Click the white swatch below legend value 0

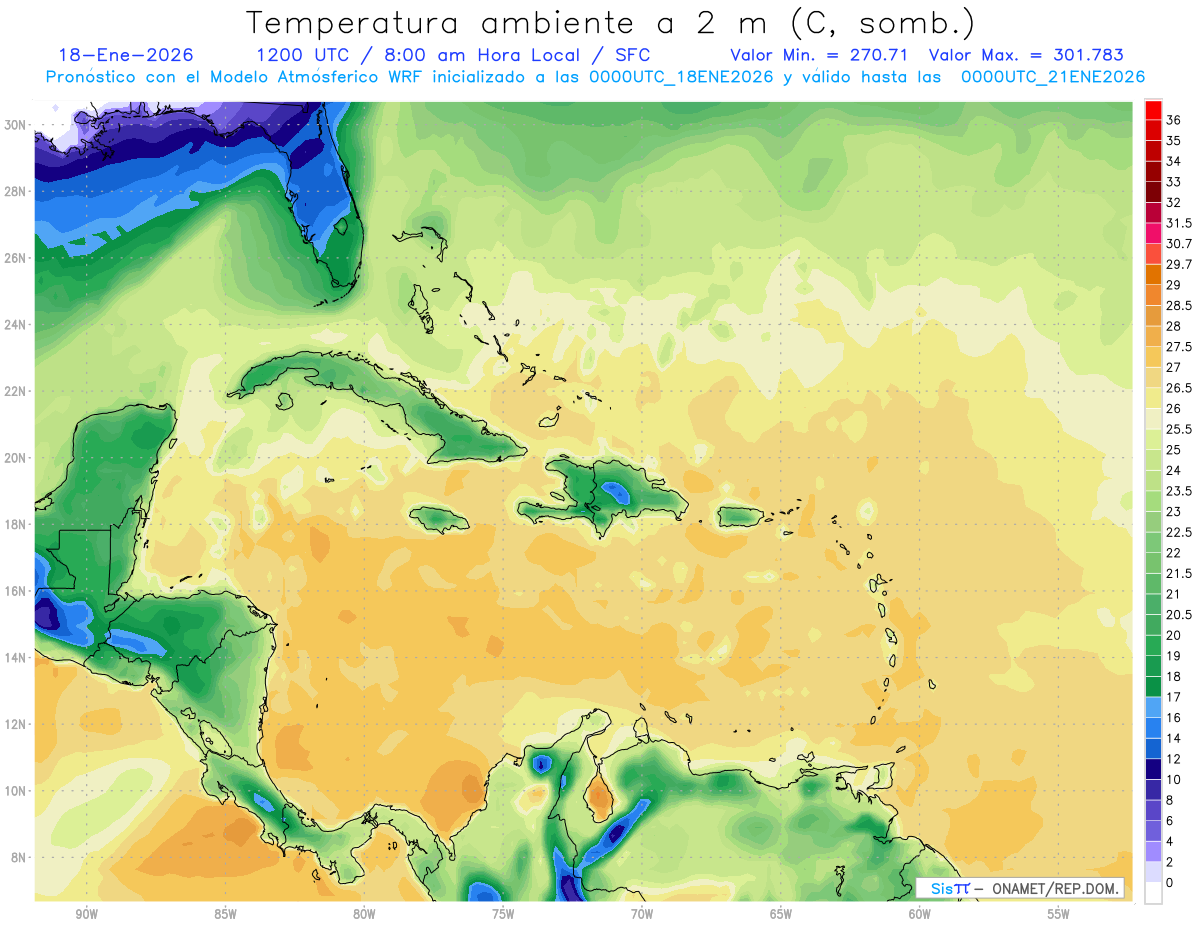click(x=1153, y=893)
